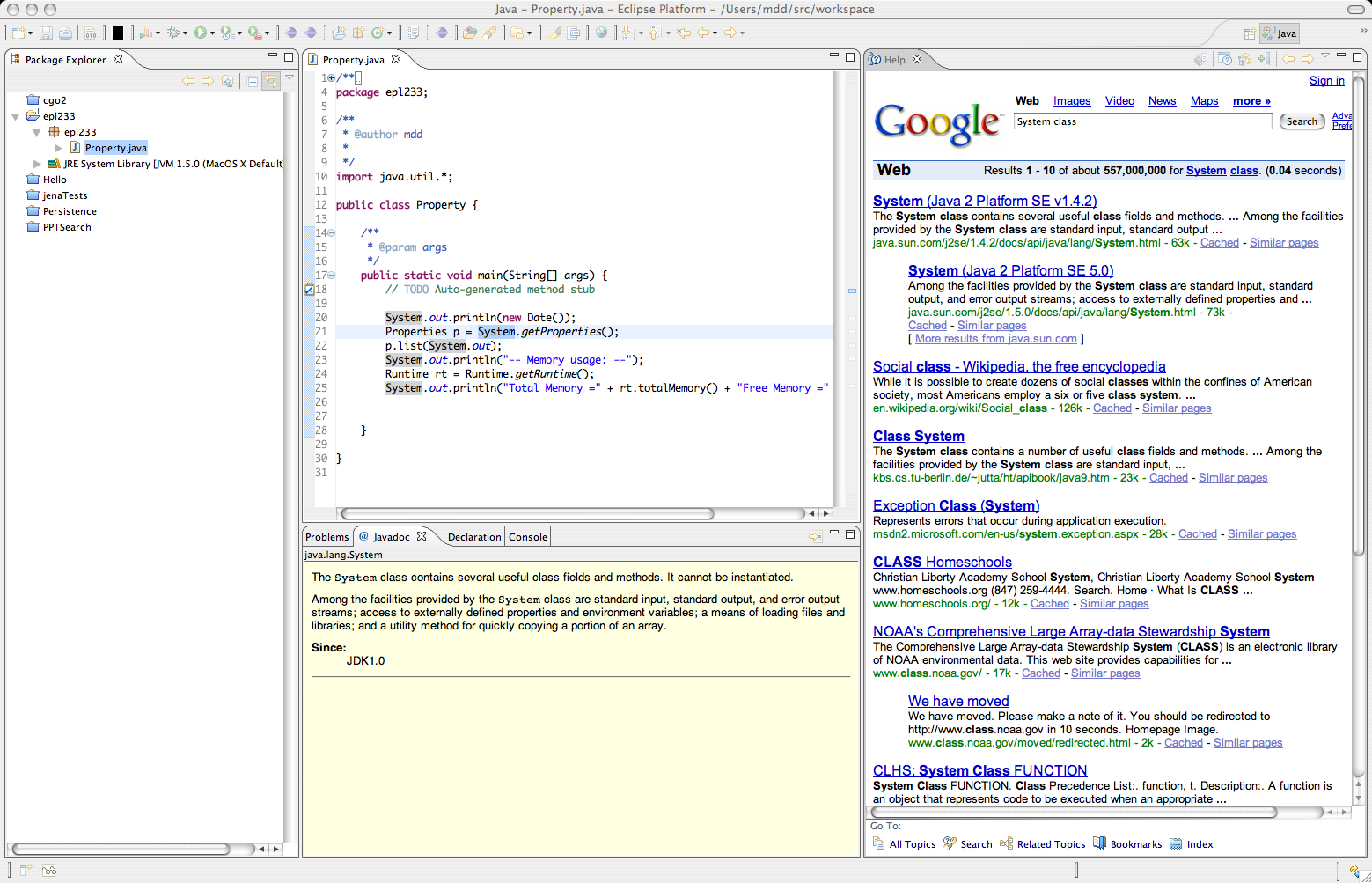Click the Save toolbar icon
The image size is (1372, 883).
coord(46,33)
